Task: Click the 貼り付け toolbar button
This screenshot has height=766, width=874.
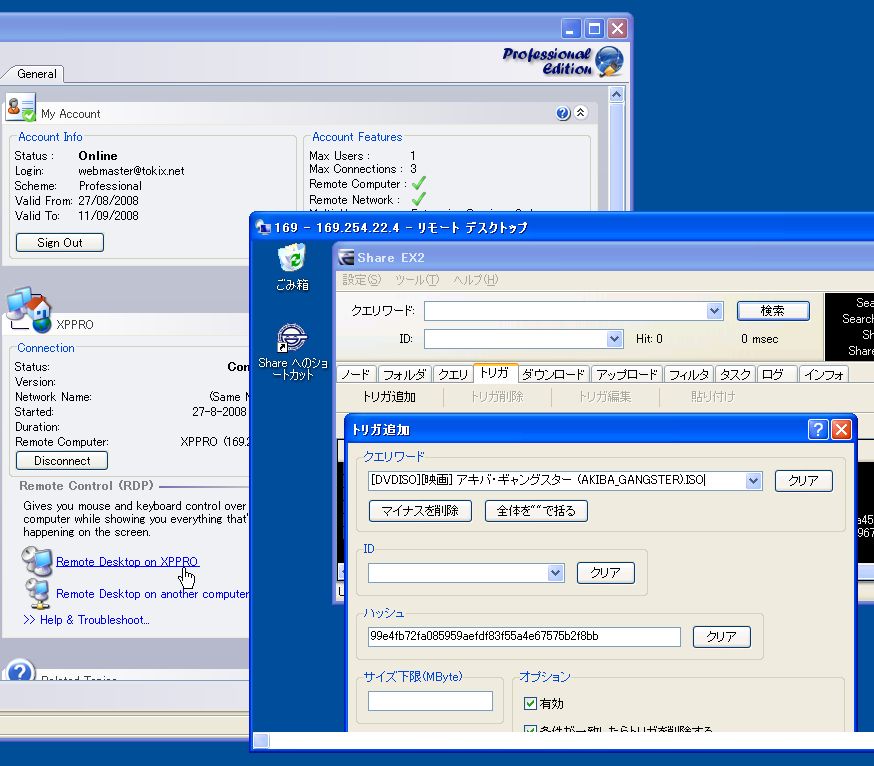Action: 713,397
